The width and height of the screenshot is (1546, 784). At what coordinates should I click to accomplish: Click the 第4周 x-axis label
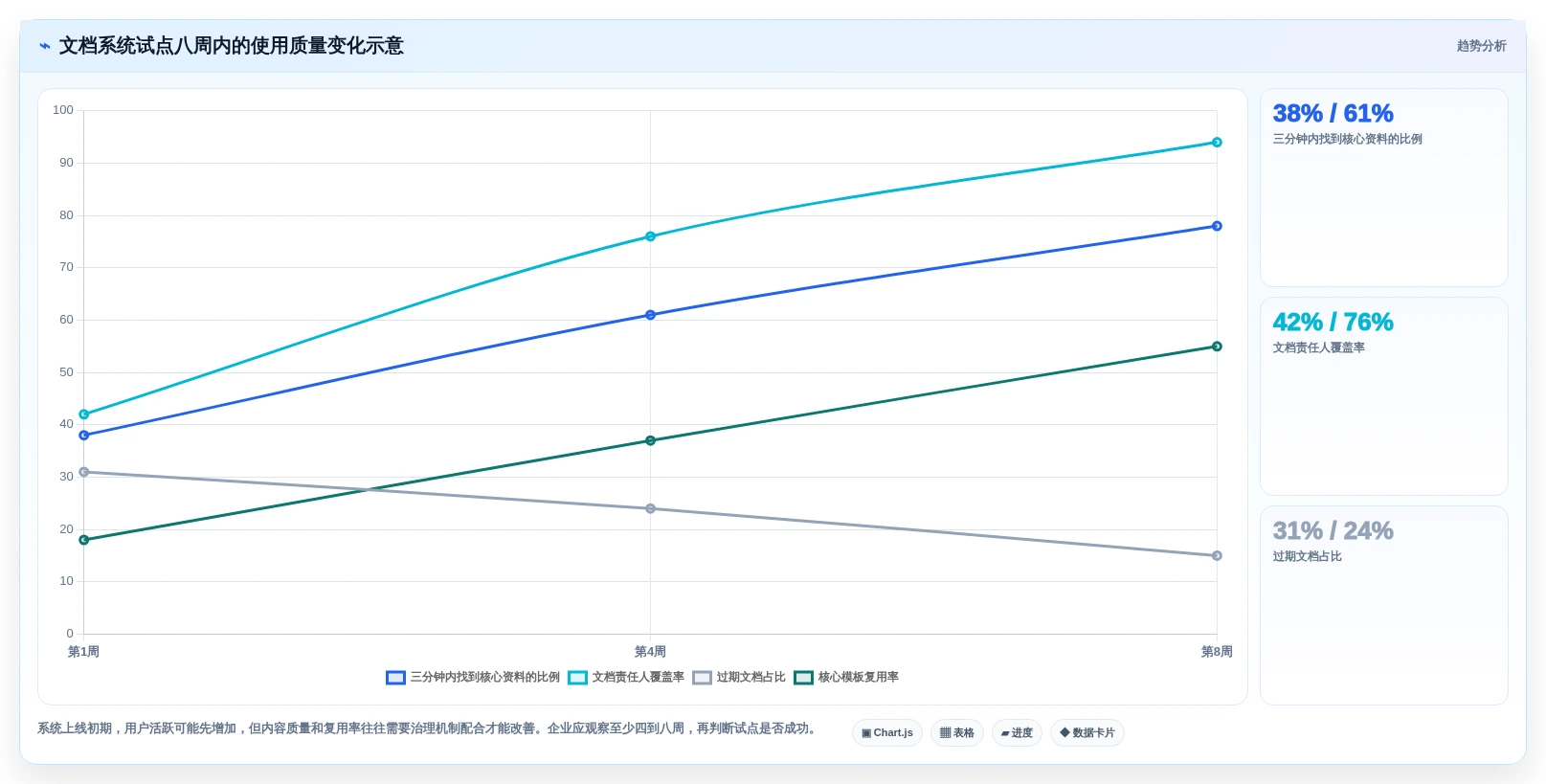click(650, 652)
